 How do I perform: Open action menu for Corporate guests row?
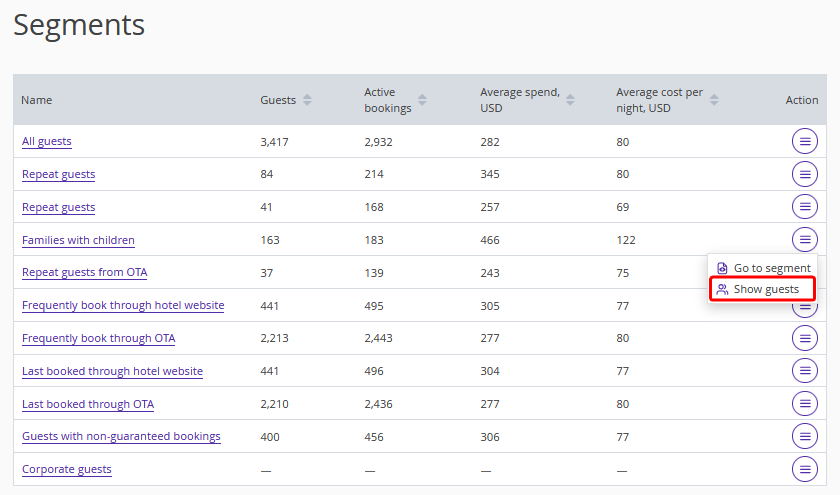point(804,469)
